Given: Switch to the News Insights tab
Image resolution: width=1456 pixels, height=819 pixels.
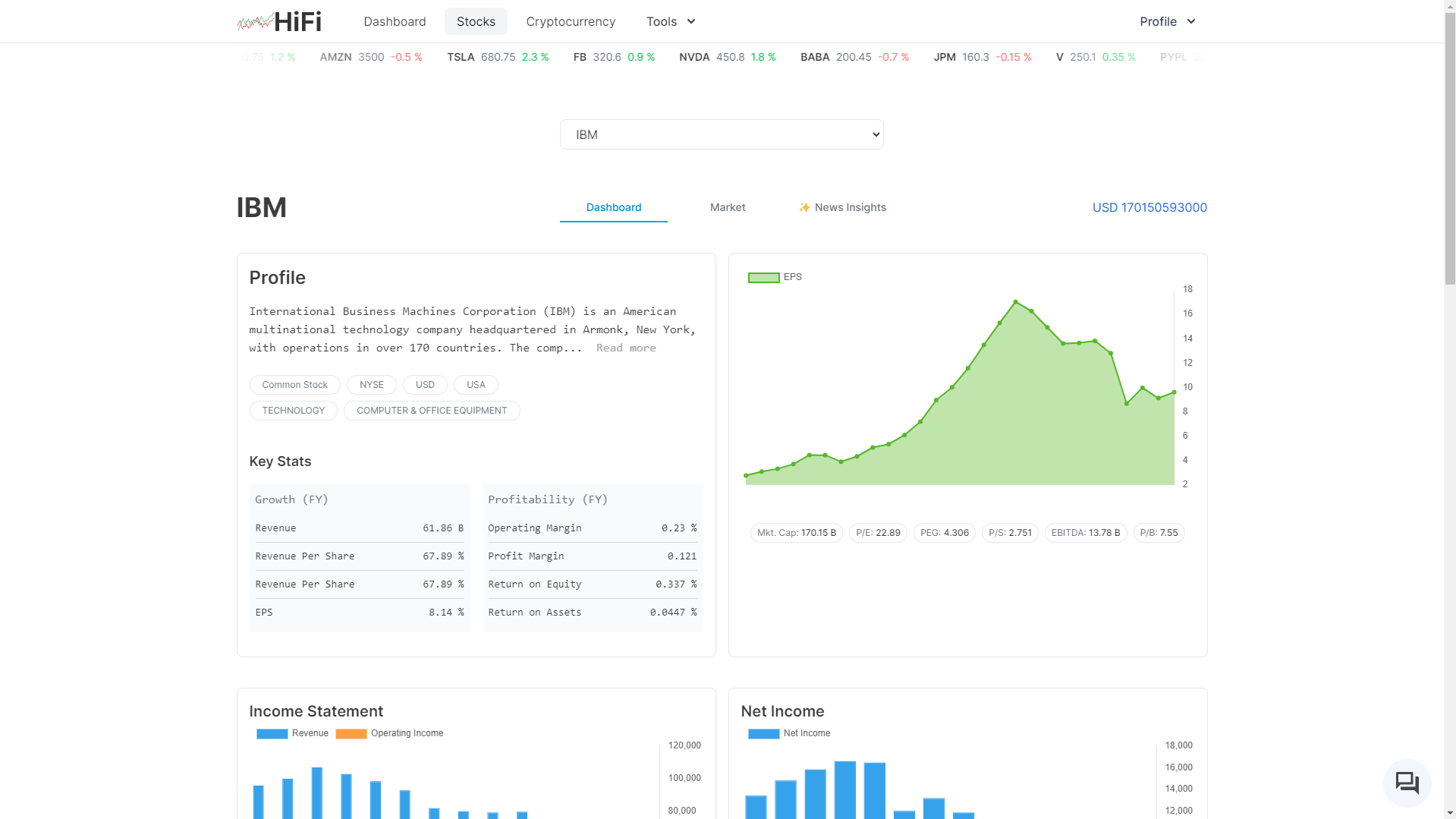Looking at the screenshot, I should [842, 207].
